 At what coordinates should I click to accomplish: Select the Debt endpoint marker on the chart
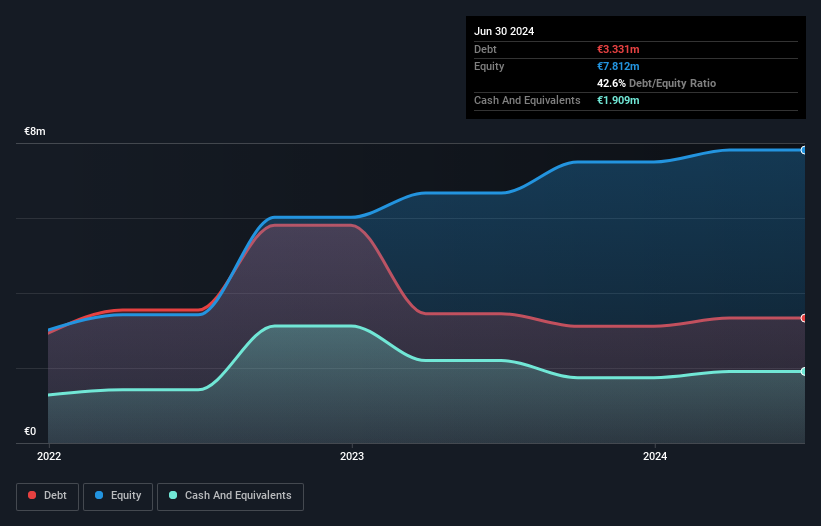804,318
